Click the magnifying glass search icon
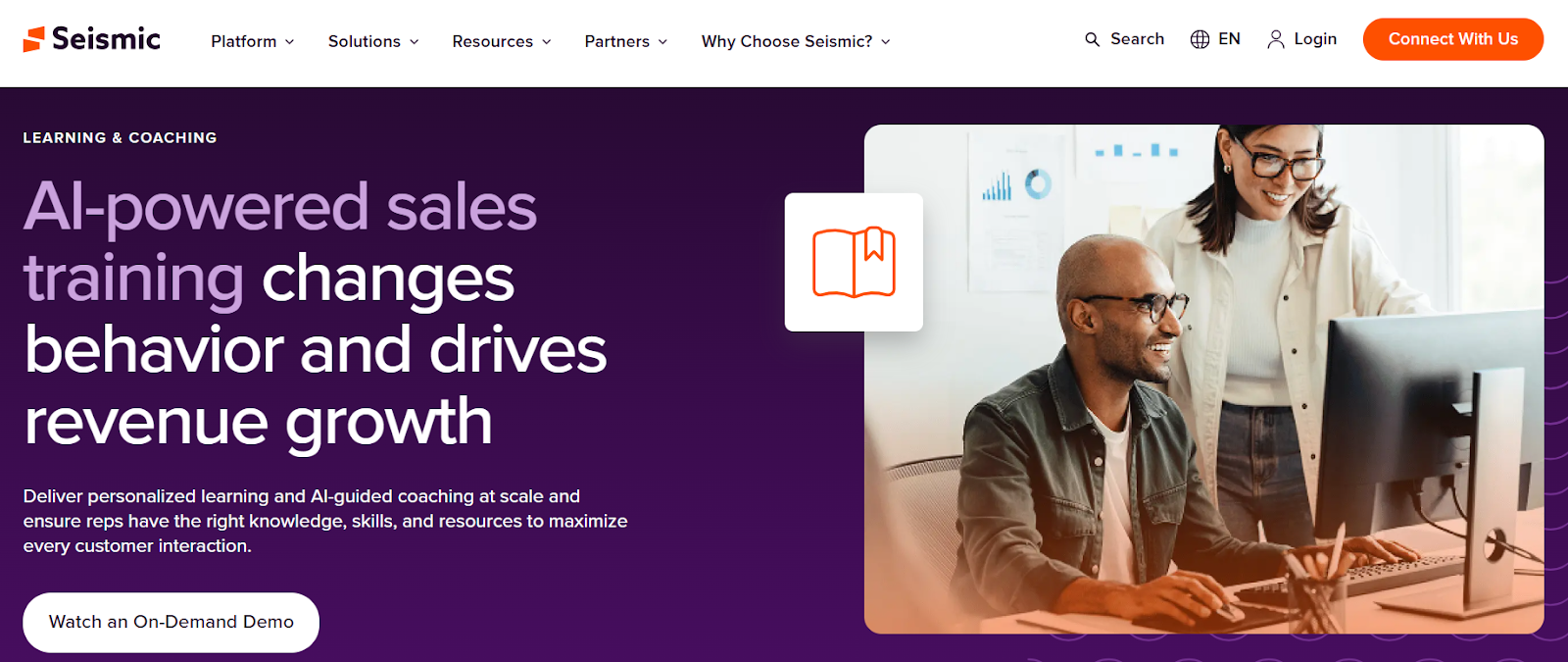The image size is (1568, 662). point(1092,39)
